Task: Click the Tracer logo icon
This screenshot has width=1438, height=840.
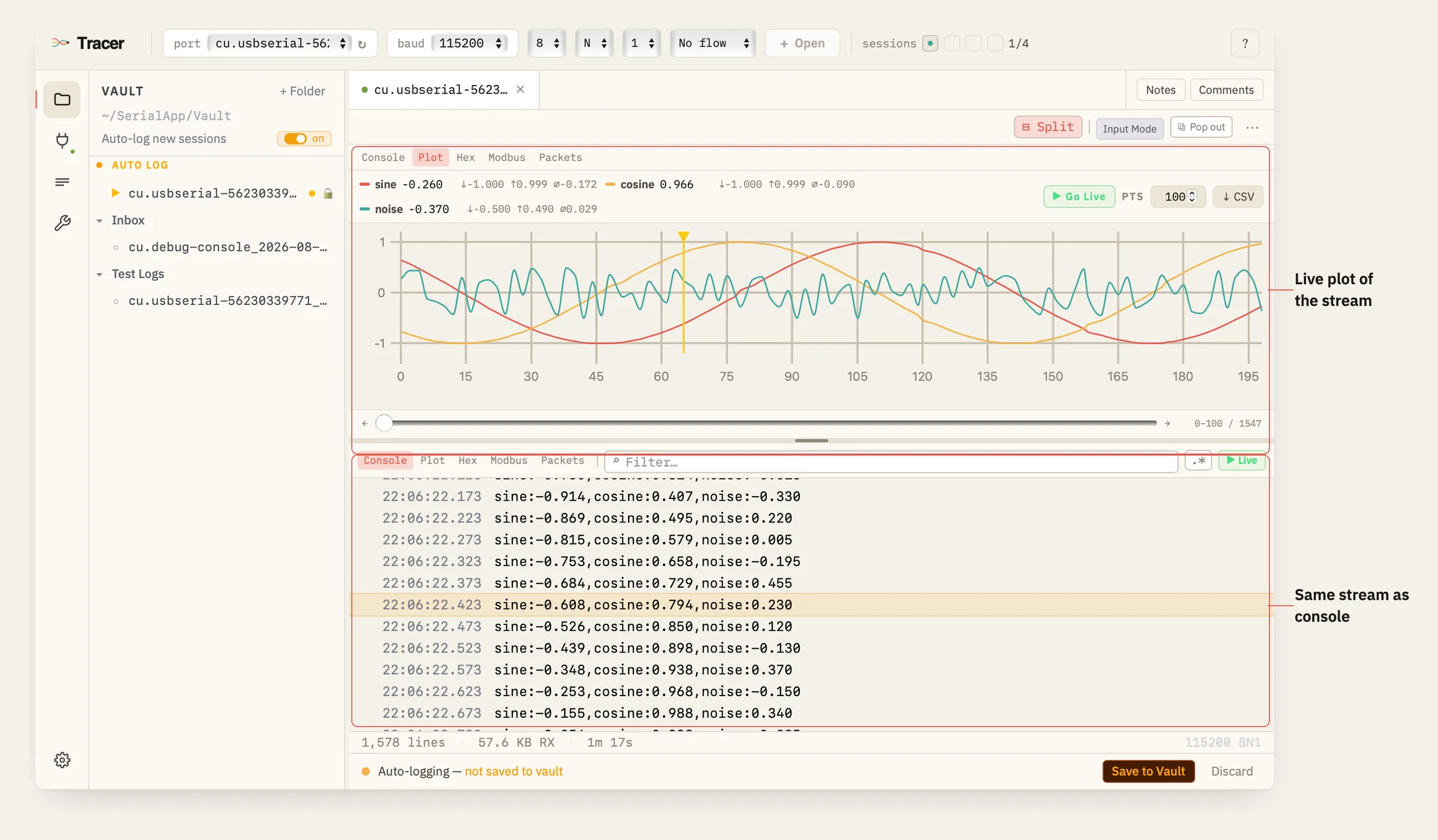Action: 60,43
